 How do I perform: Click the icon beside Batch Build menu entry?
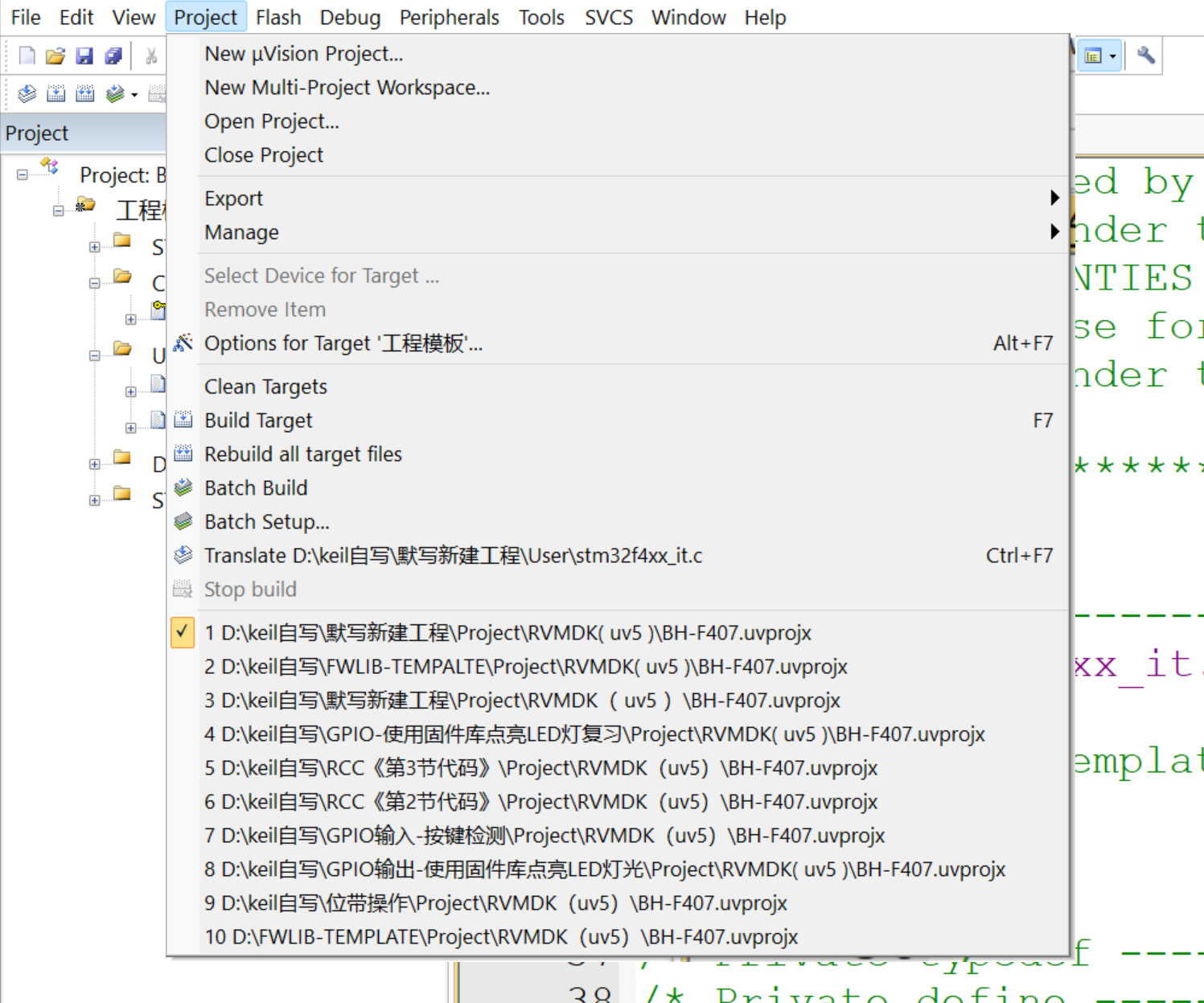click(183, 487)
